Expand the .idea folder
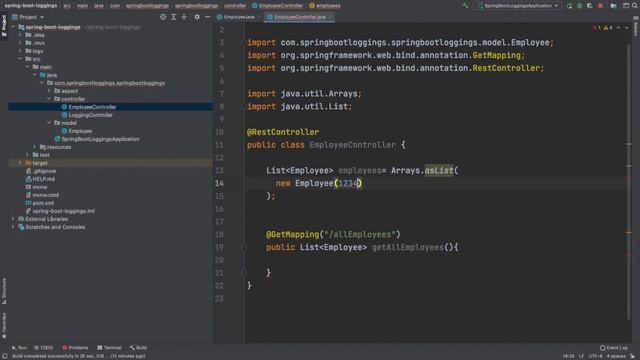Screen dimensions: 640x360 point(20,35)
